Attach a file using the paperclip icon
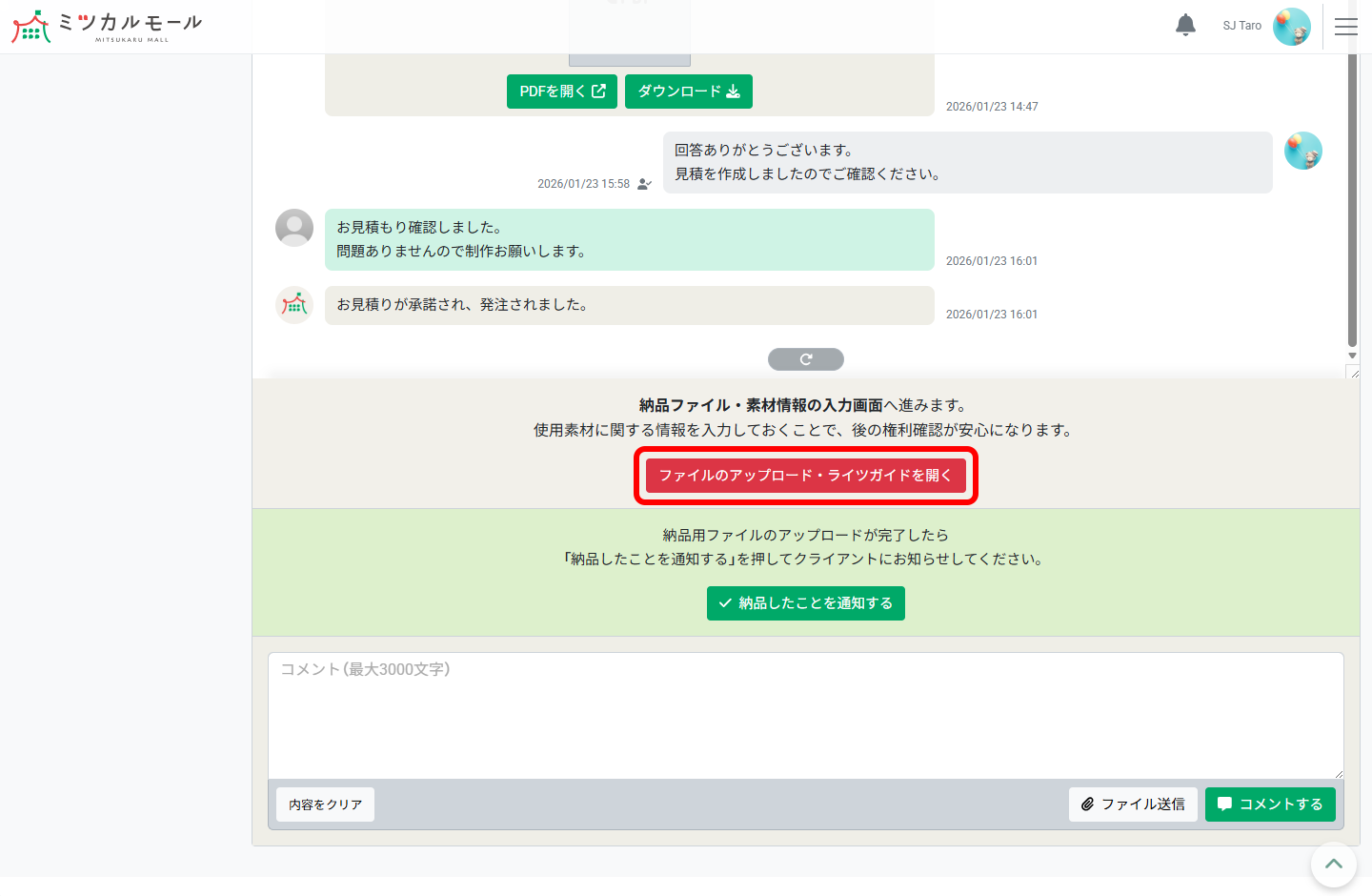The width and height of the screenshot is (1372, 896). click(x=1088, y=804)
